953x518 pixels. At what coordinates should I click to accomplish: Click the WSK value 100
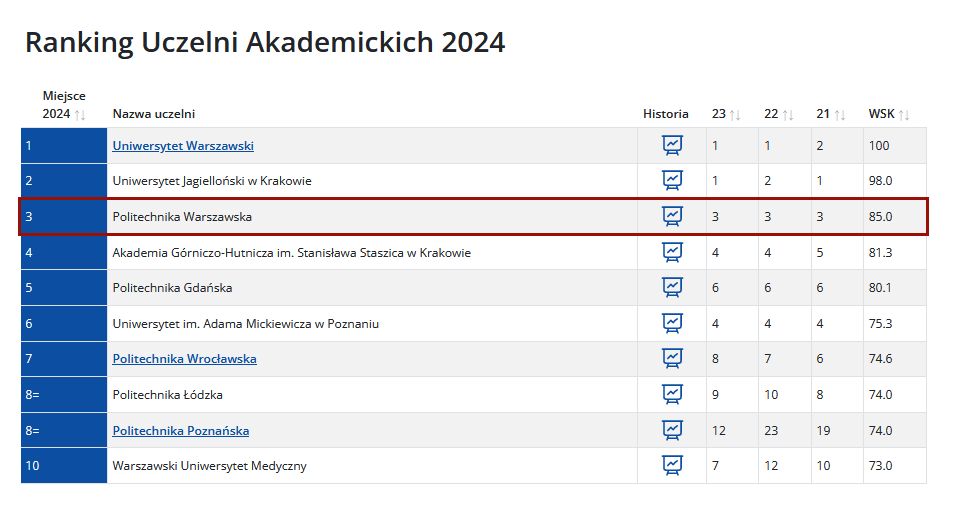click(x=879, y=146)
